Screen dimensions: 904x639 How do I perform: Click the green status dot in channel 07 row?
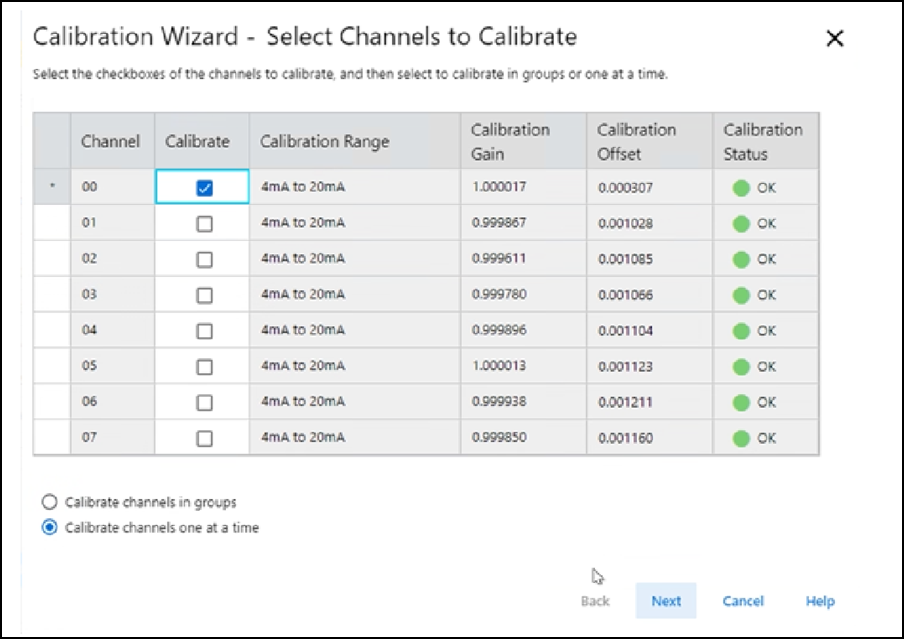[741, 438]
